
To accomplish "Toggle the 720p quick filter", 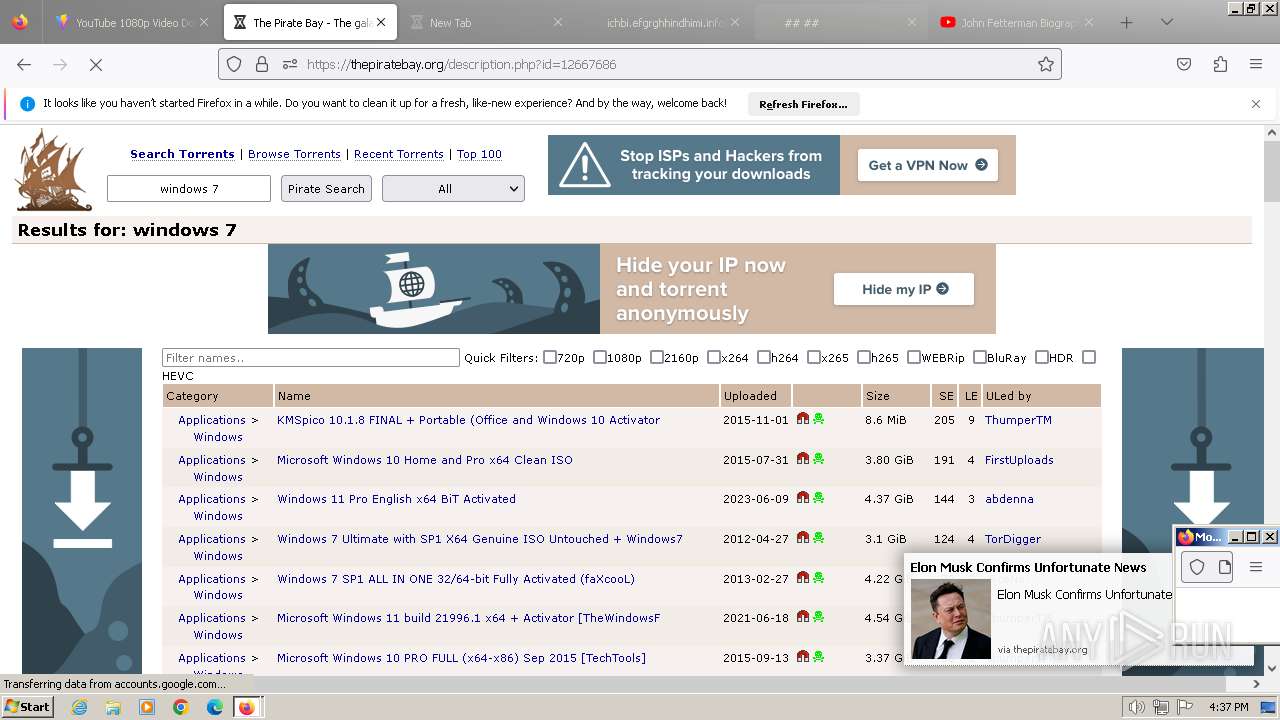I will [550, 357].
